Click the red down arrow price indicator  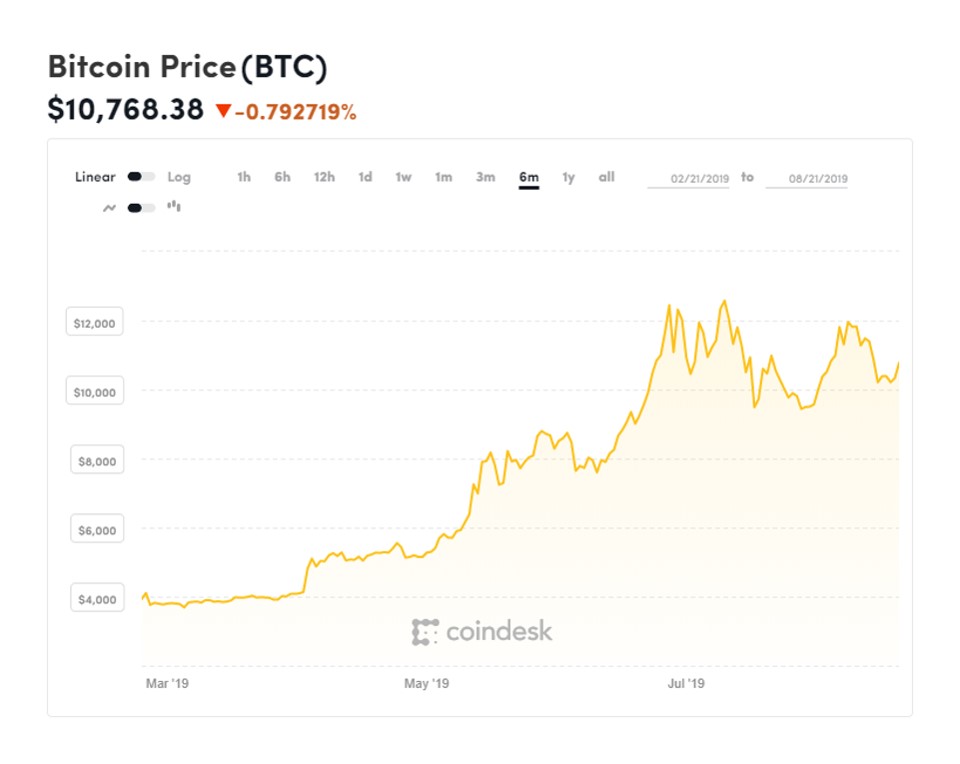point(223,111)
